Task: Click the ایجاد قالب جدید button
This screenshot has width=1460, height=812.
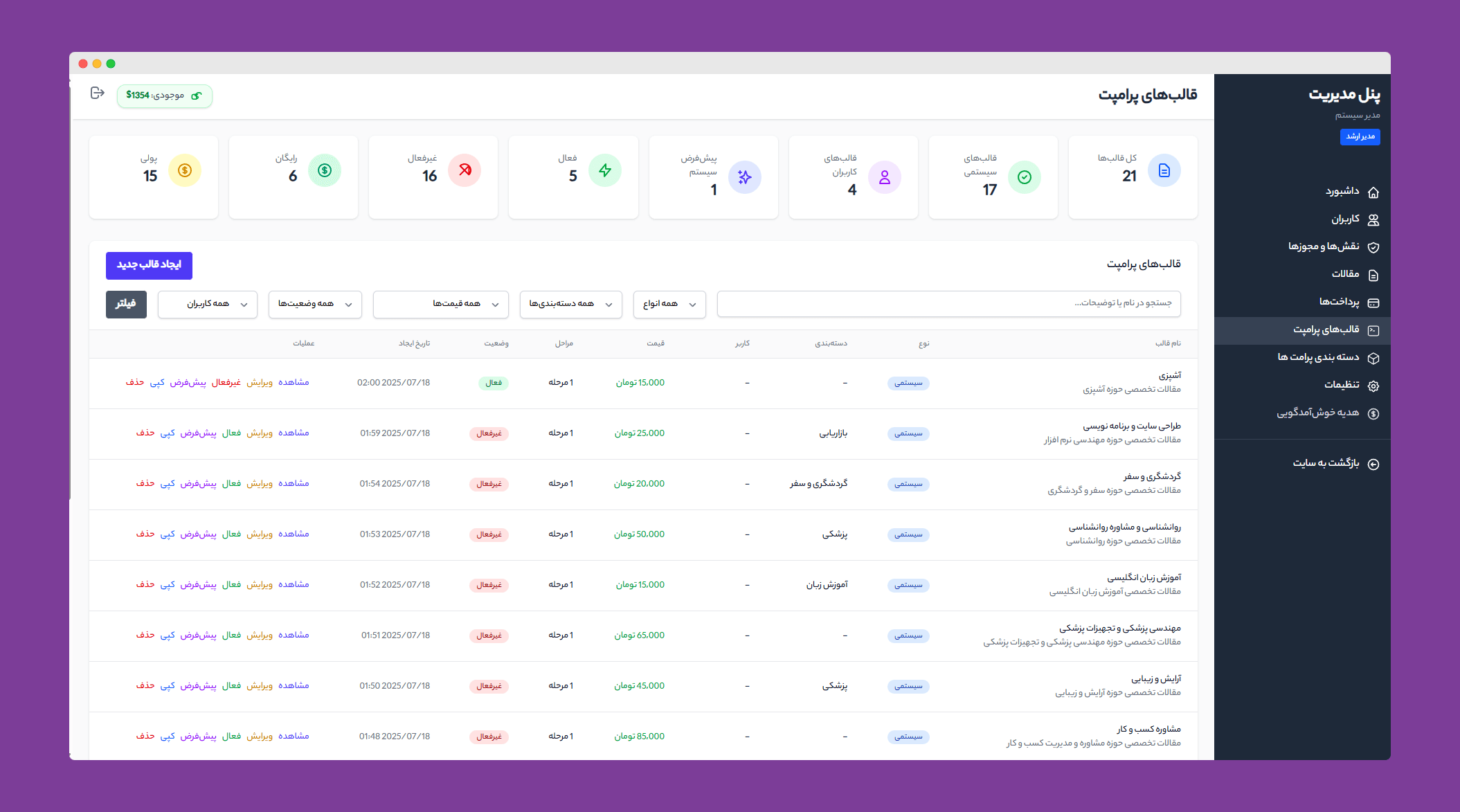Action: pos(149,265)
